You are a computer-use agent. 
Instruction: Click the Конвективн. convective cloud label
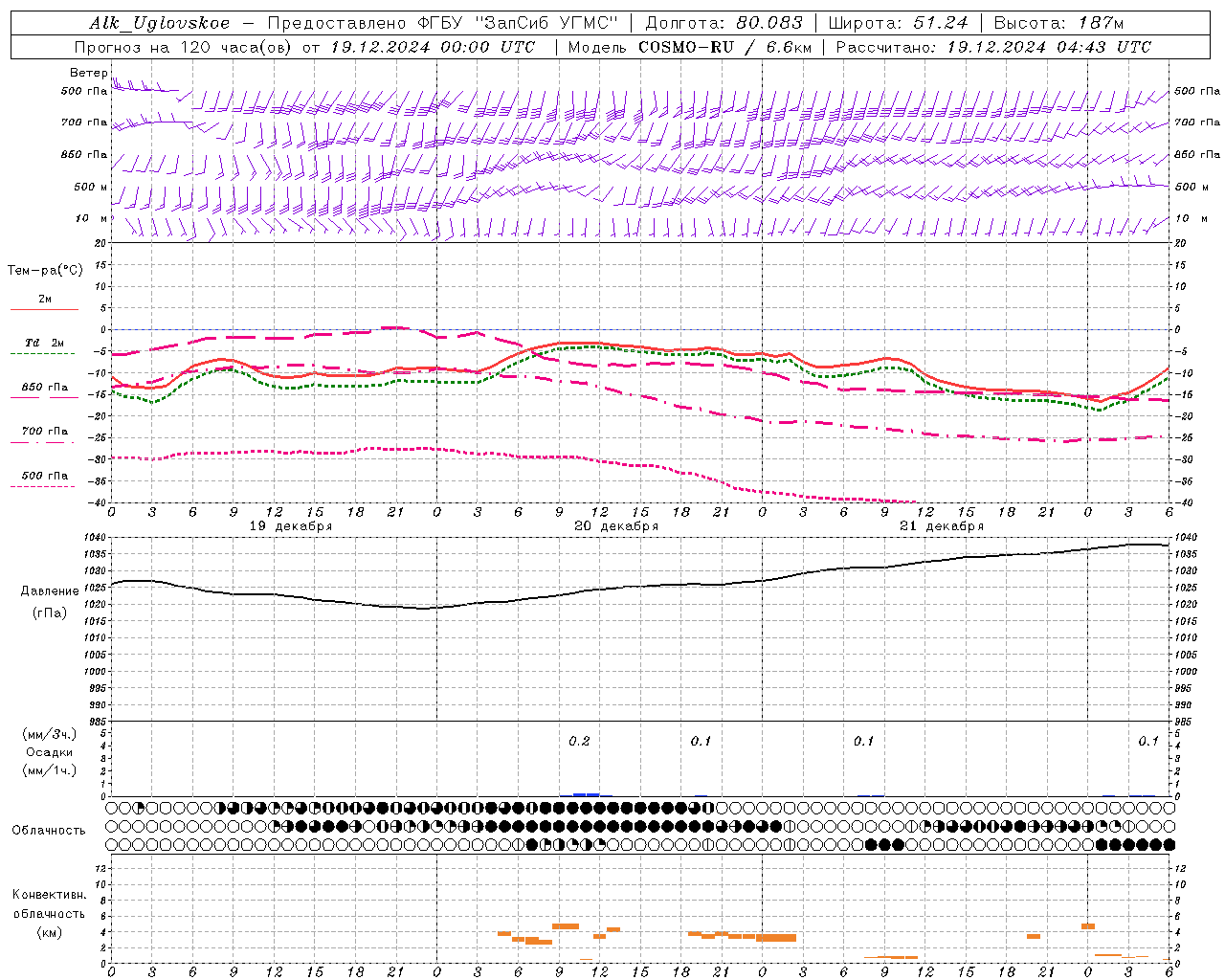[49, 895]
